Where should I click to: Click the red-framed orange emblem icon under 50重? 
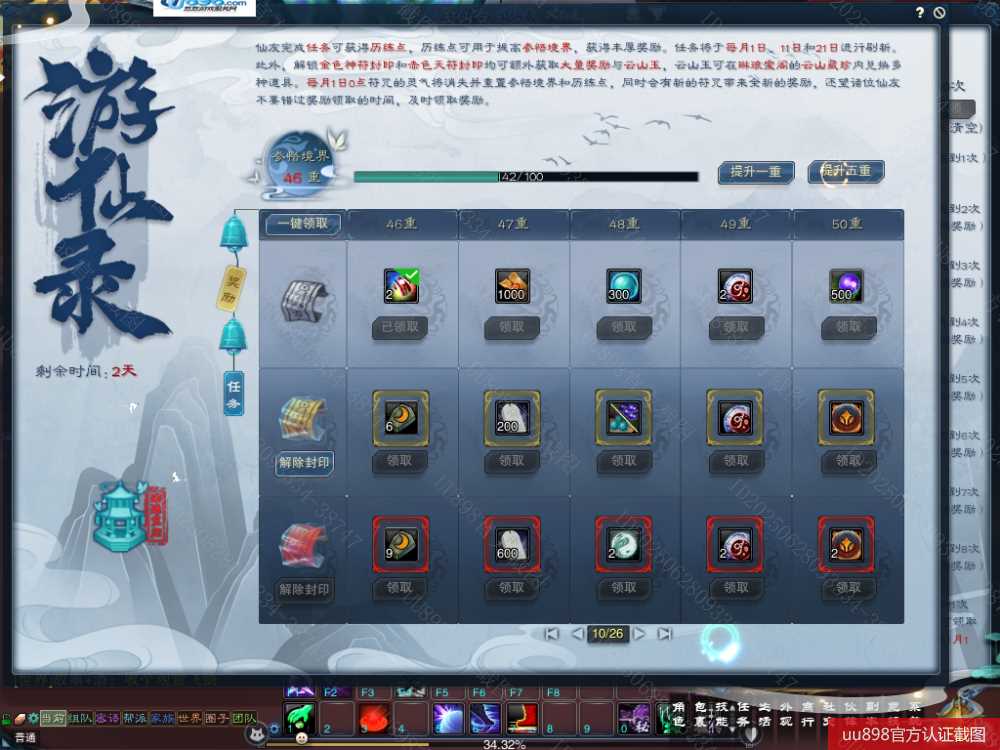pos(846,545)
